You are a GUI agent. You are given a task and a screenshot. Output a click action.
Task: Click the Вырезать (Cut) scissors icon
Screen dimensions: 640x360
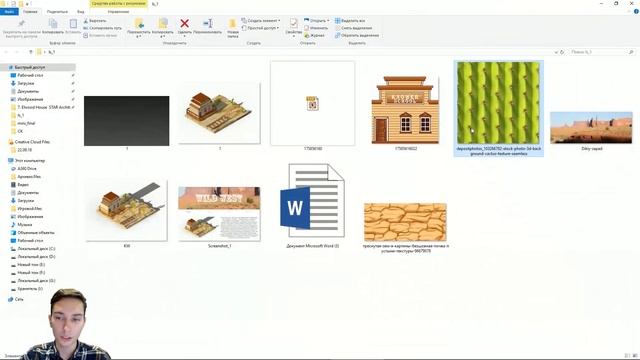tap(86, 20)
